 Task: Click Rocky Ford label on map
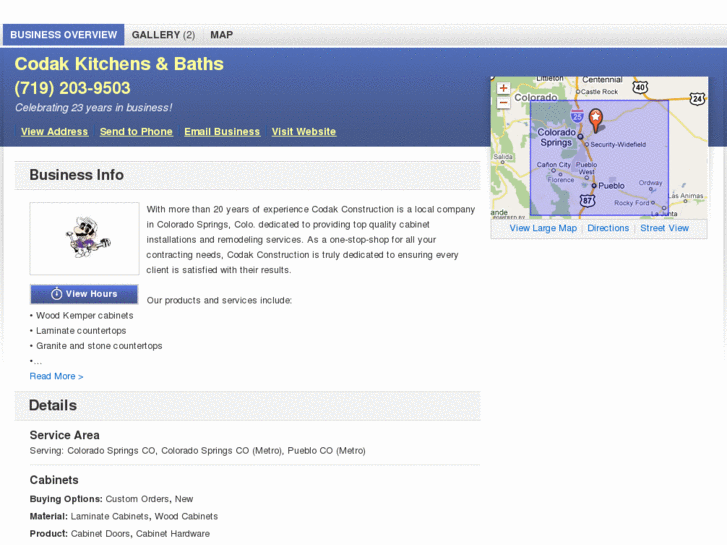[631, 203]
